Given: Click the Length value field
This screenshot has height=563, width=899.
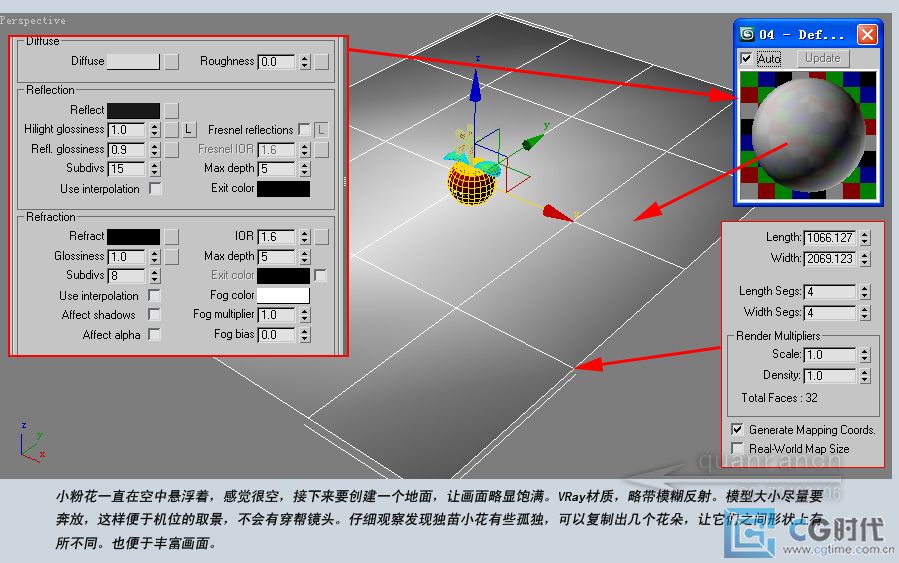Looking at the screenshot, I should (829, 237).
